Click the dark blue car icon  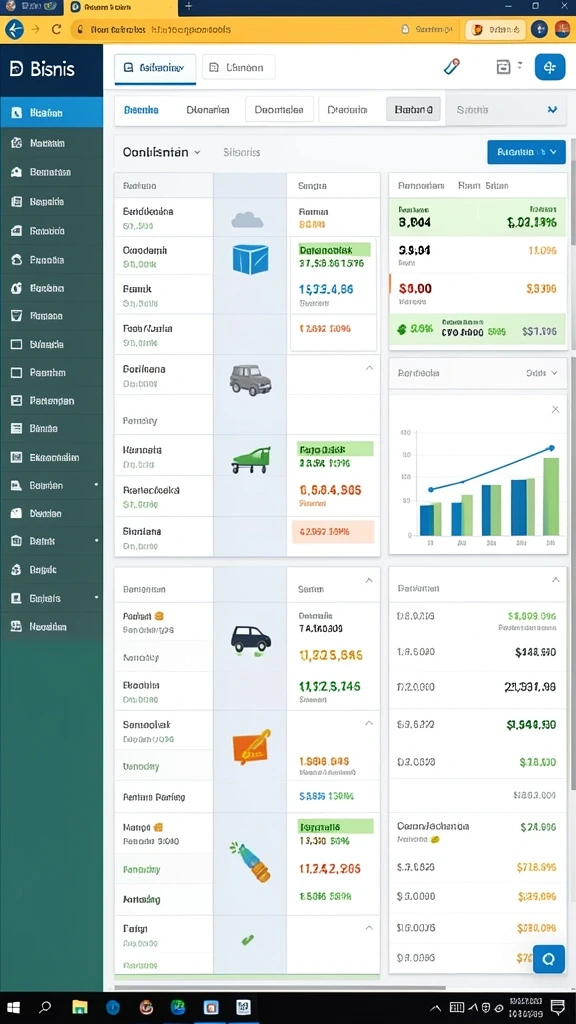pyautogui.click(x=251, y=639)
